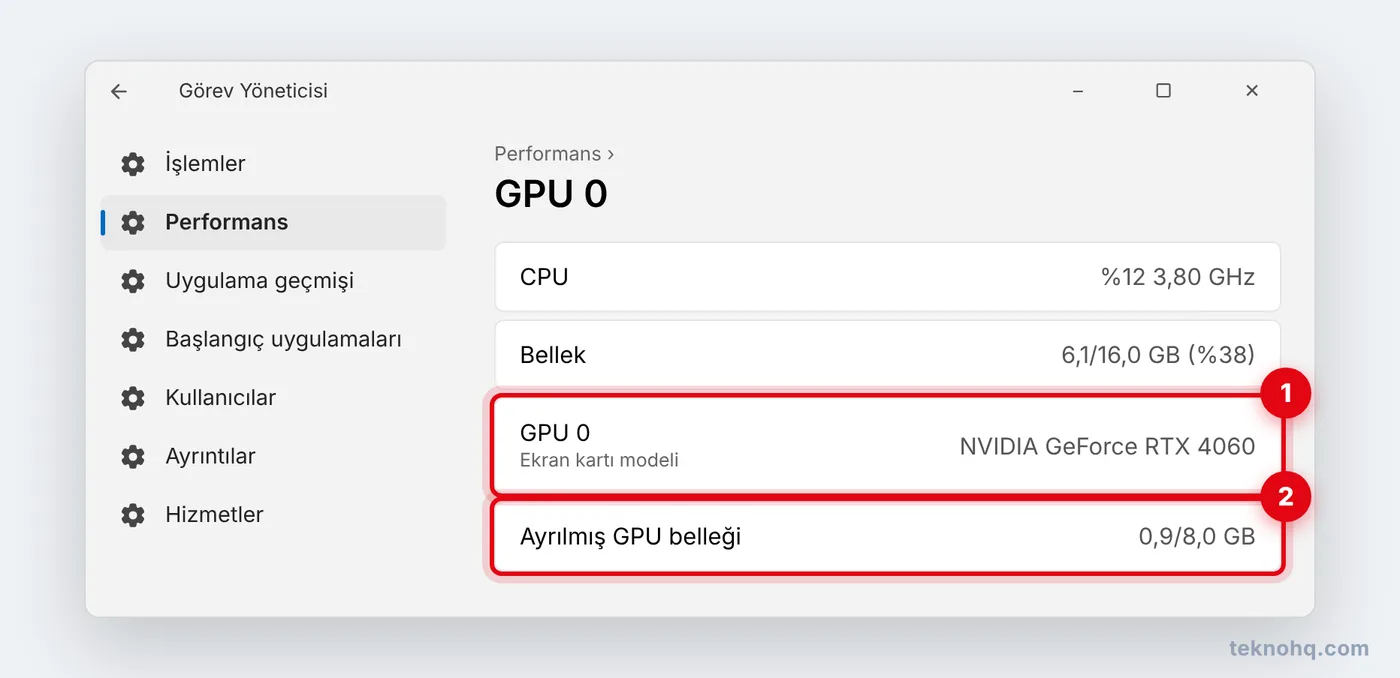Close the Görev Yöneticisi window
This screenshot has height=678, width=1400.
[x=1252, y=91]
